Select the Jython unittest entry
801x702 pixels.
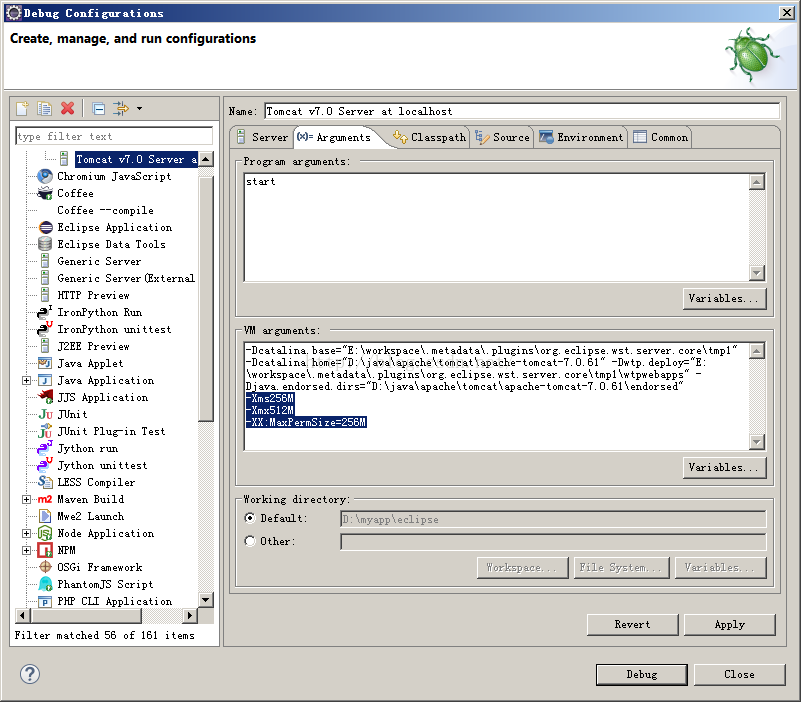(102, 465)
